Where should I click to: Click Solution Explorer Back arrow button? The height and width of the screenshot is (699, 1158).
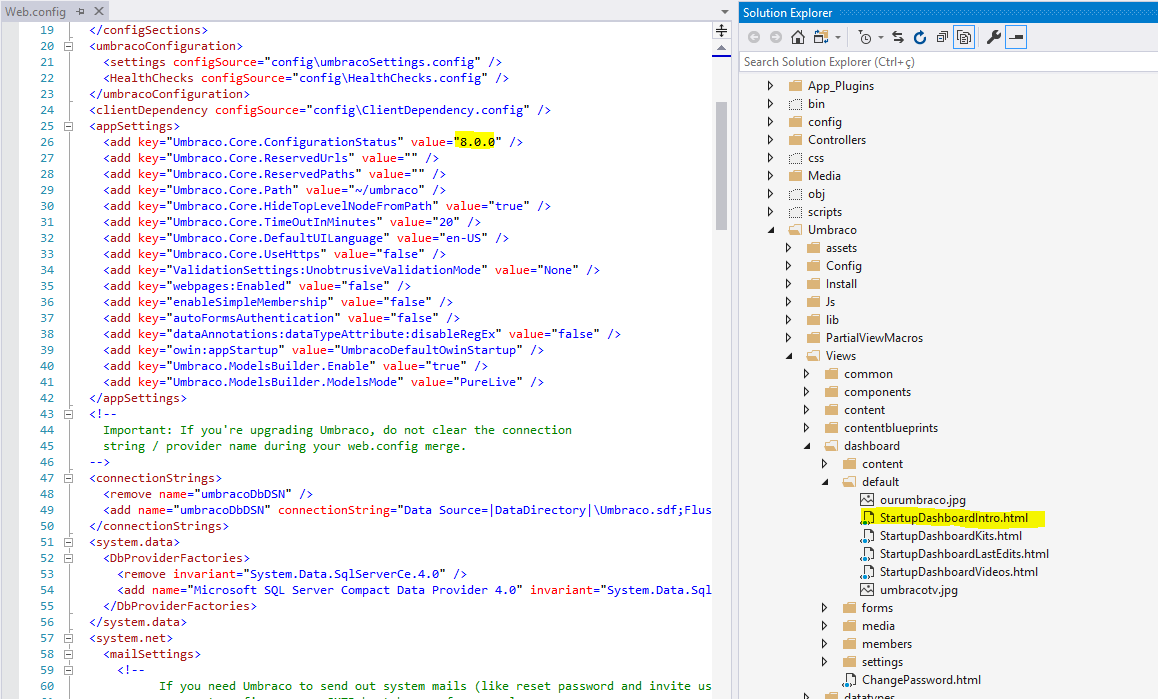pyautogui.click(x=754, y=37)
